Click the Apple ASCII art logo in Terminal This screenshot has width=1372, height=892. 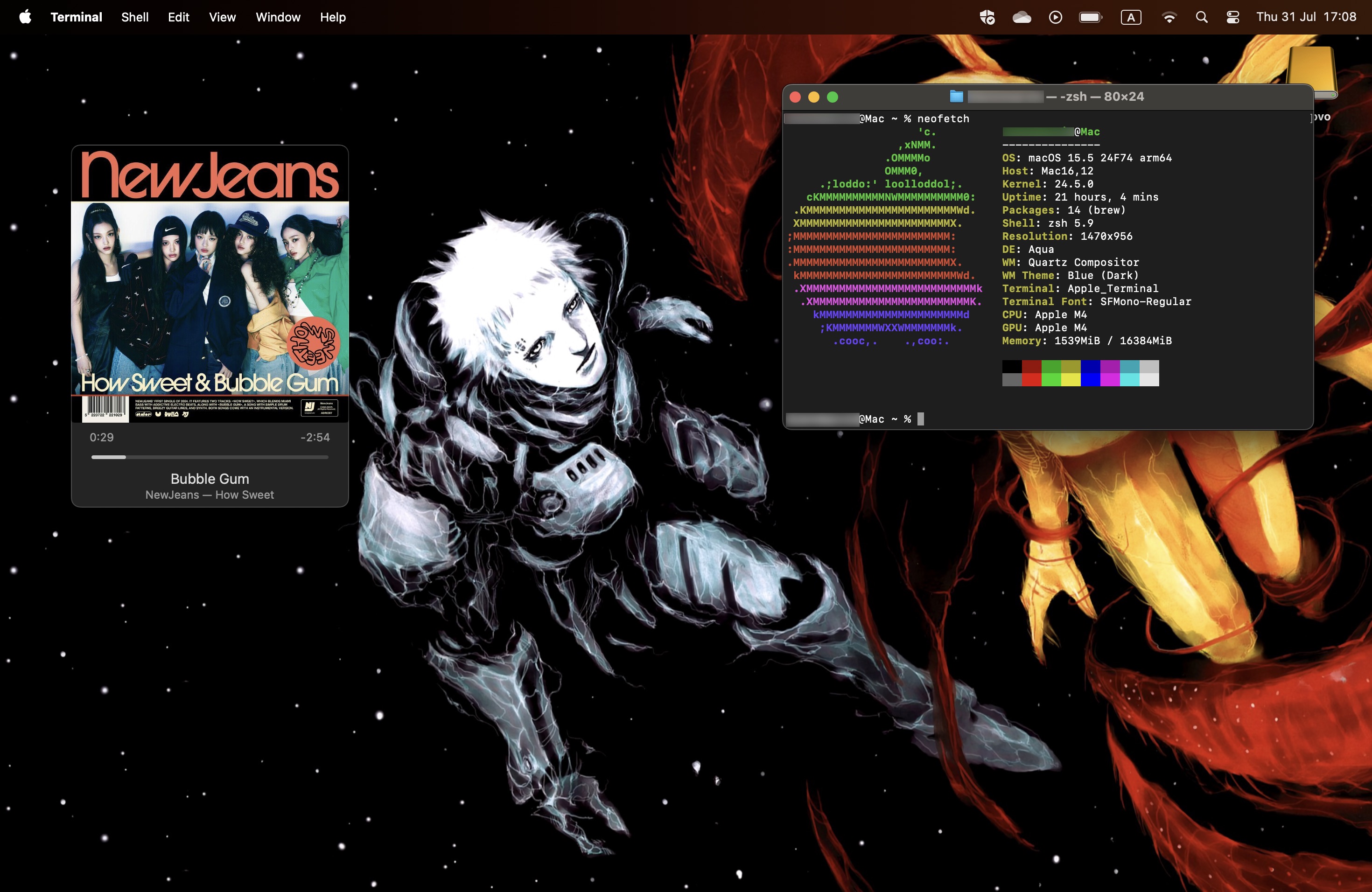885,236
